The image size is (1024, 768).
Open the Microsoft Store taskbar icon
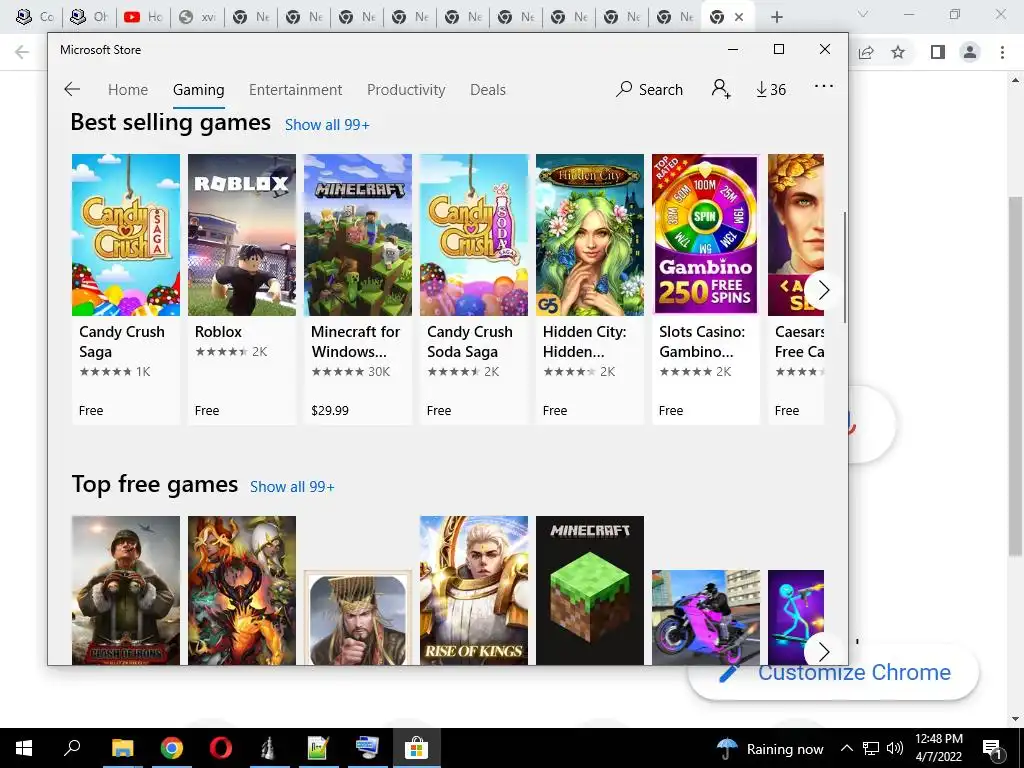416,748
